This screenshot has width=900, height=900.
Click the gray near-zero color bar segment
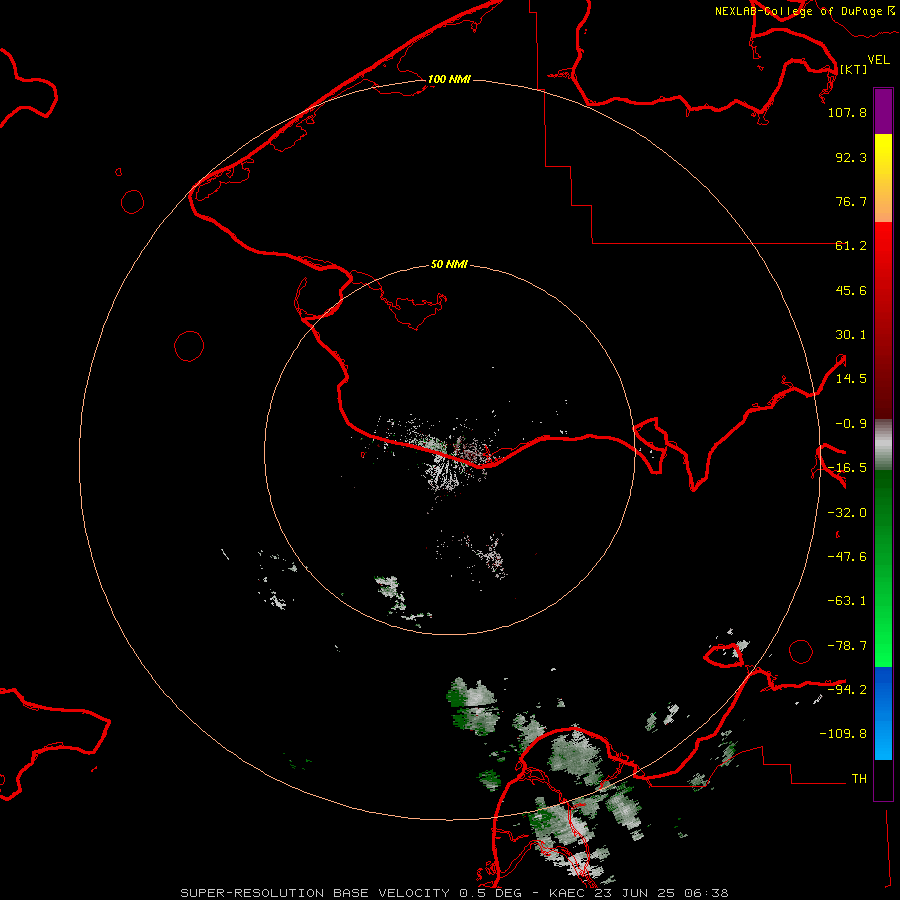(883, 445)
